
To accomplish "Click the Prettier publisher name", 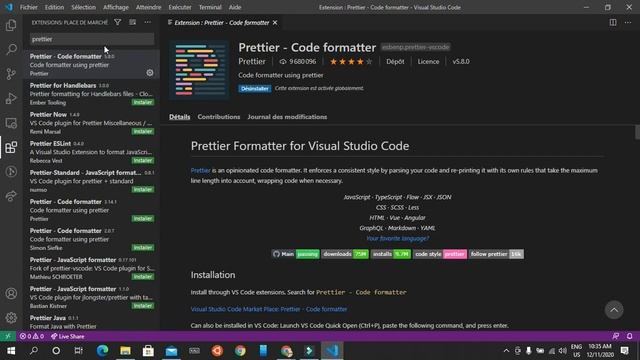I will pos(252,62).
